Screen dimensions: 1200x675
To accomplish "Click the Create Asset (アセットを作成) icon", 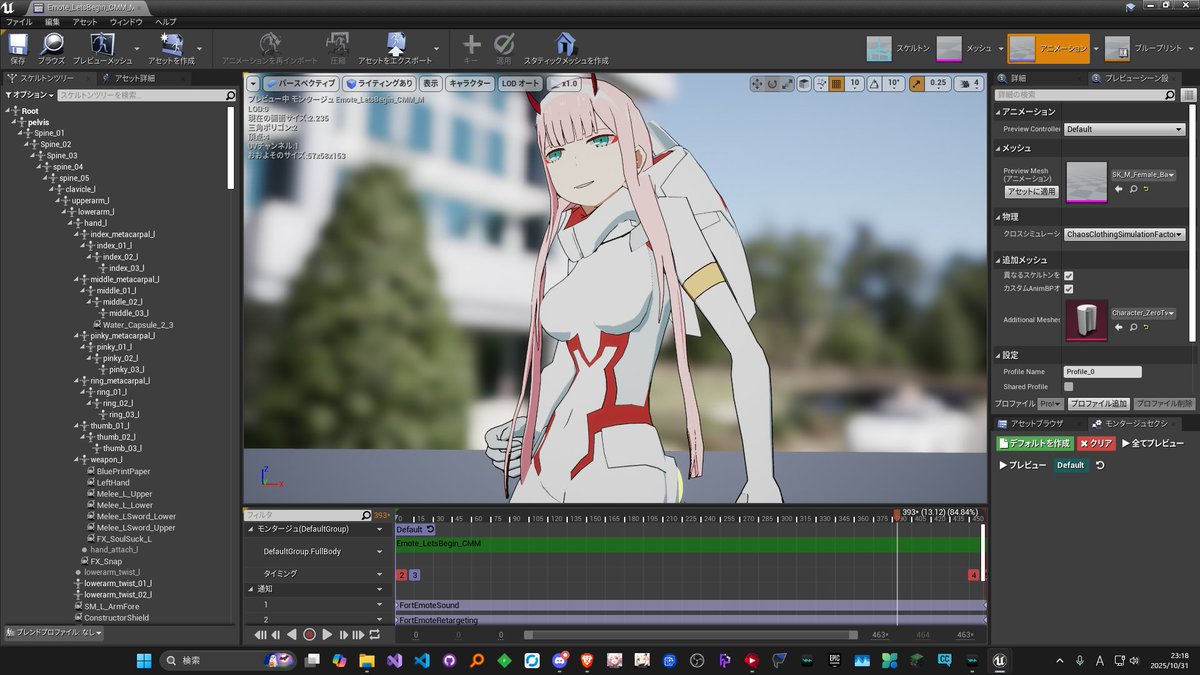I will [x=171, y=46].
